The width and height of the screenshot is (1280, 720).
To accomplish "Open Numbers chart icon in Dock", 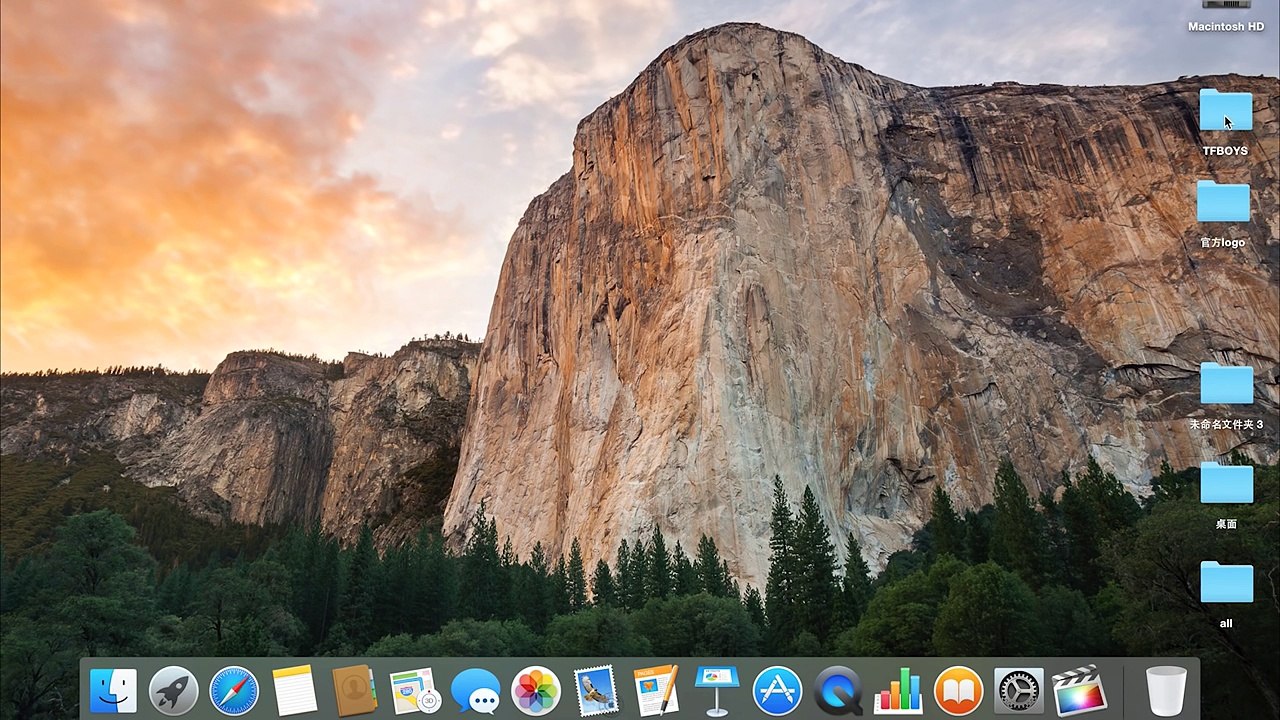I will 898,691.
